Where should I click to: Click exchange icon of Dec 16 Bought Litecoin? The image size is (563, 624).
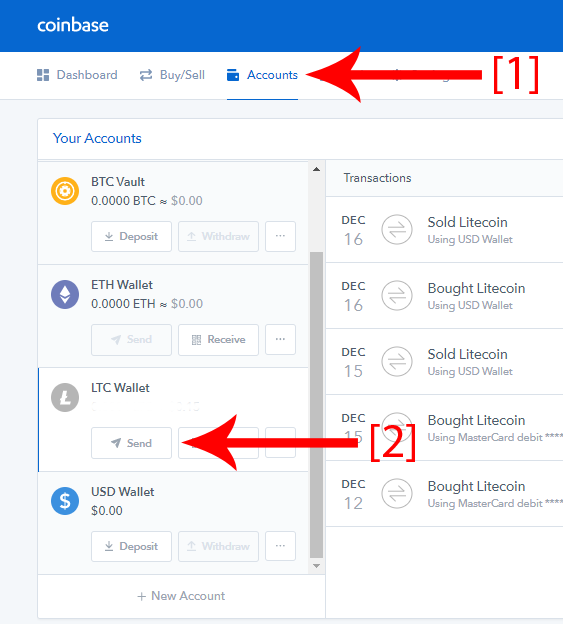coord(397,296)
